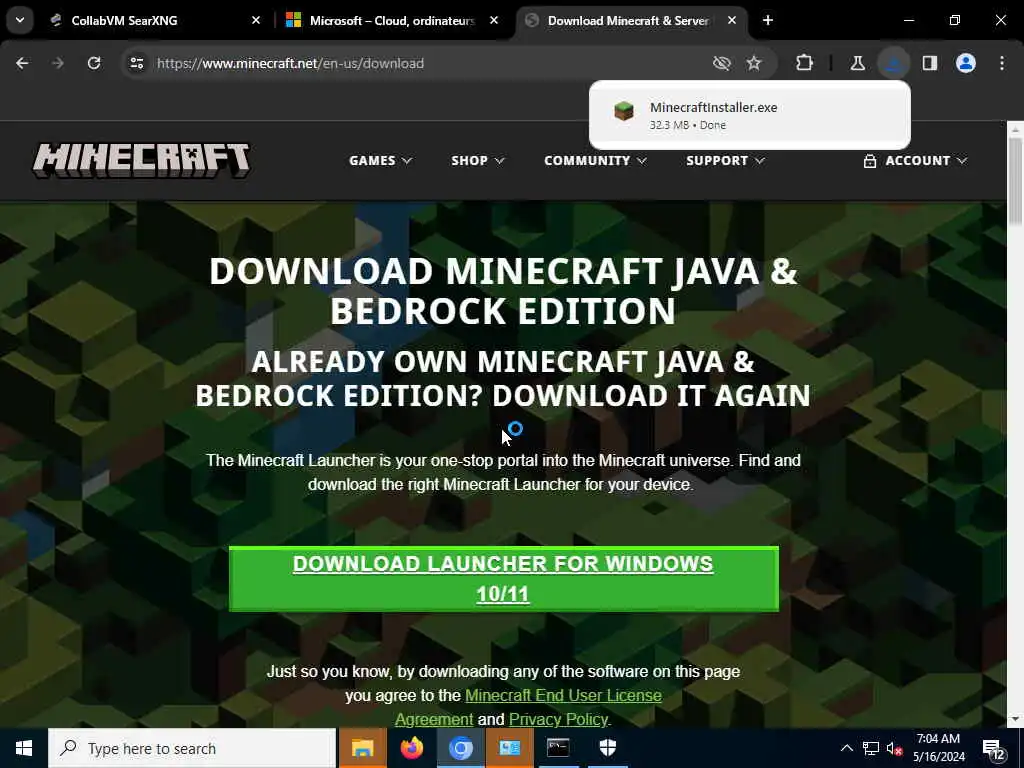Expand the Support menu
The image size is (1024, 768).
click(x=725, y=161)
